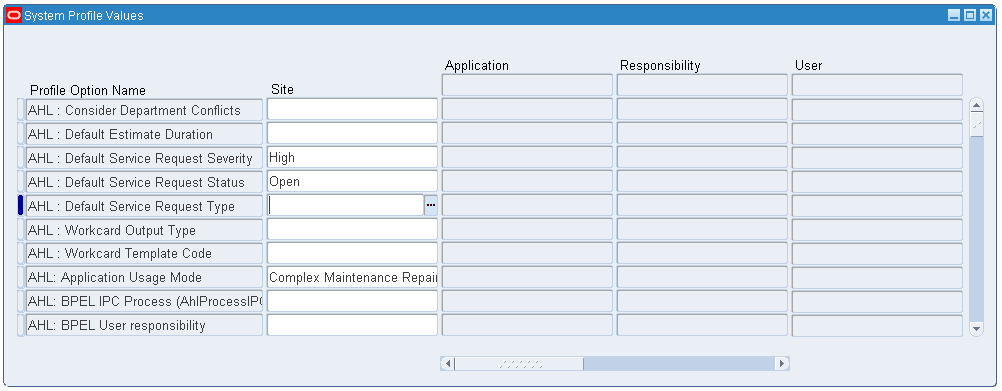This screenshot has height=391, width=1002.
Task: Click the Site field for Default Service Request Severity
Action: pyautogui.click(x=352, y=158)
